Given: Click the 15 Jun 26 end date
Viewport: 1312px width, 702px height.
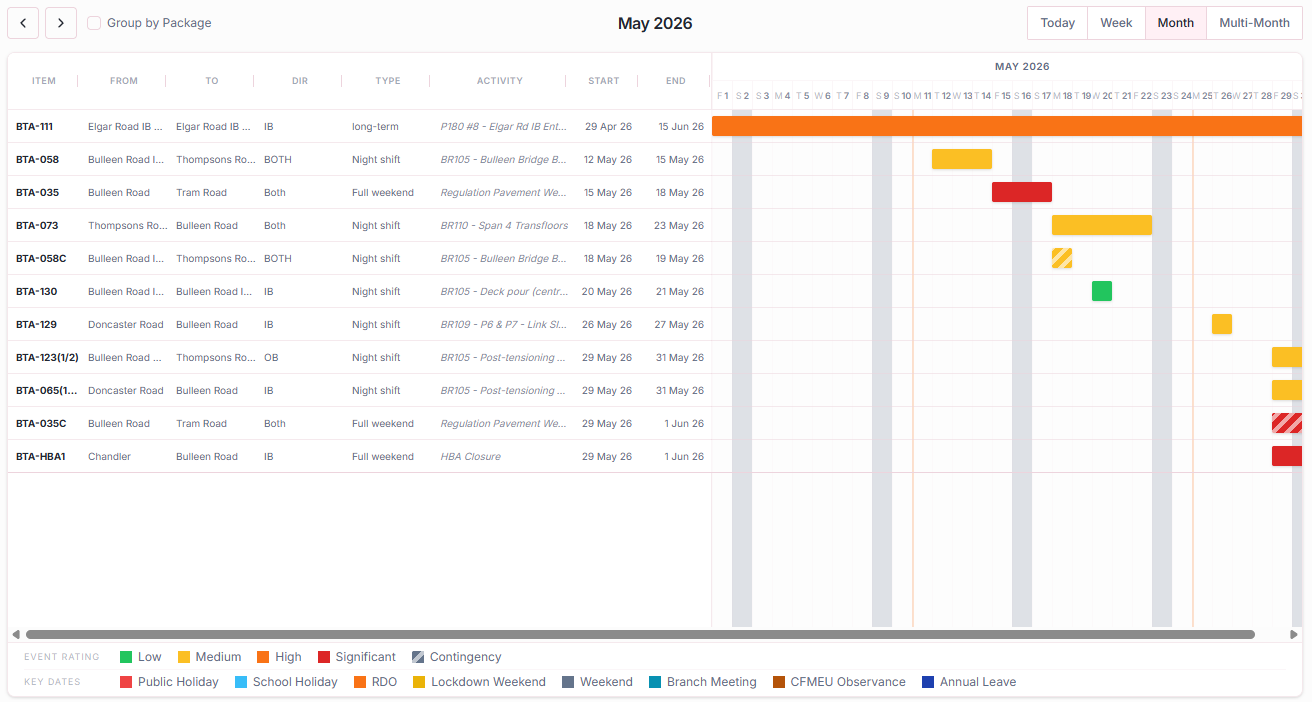Looking at the screenshot, I should [681, 127].
